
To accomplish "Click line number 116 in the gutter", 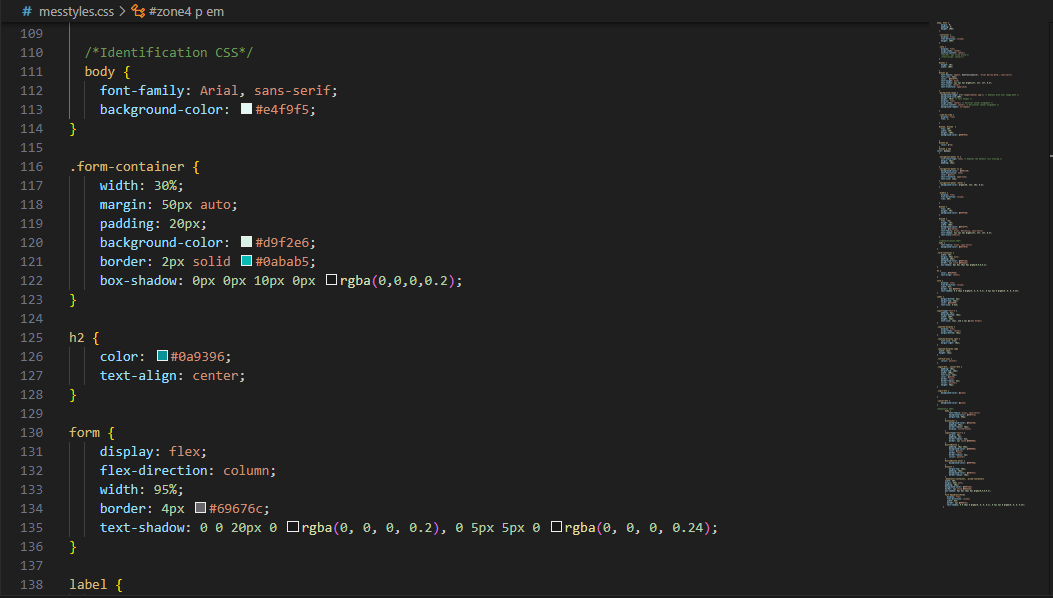I will 31,167.
